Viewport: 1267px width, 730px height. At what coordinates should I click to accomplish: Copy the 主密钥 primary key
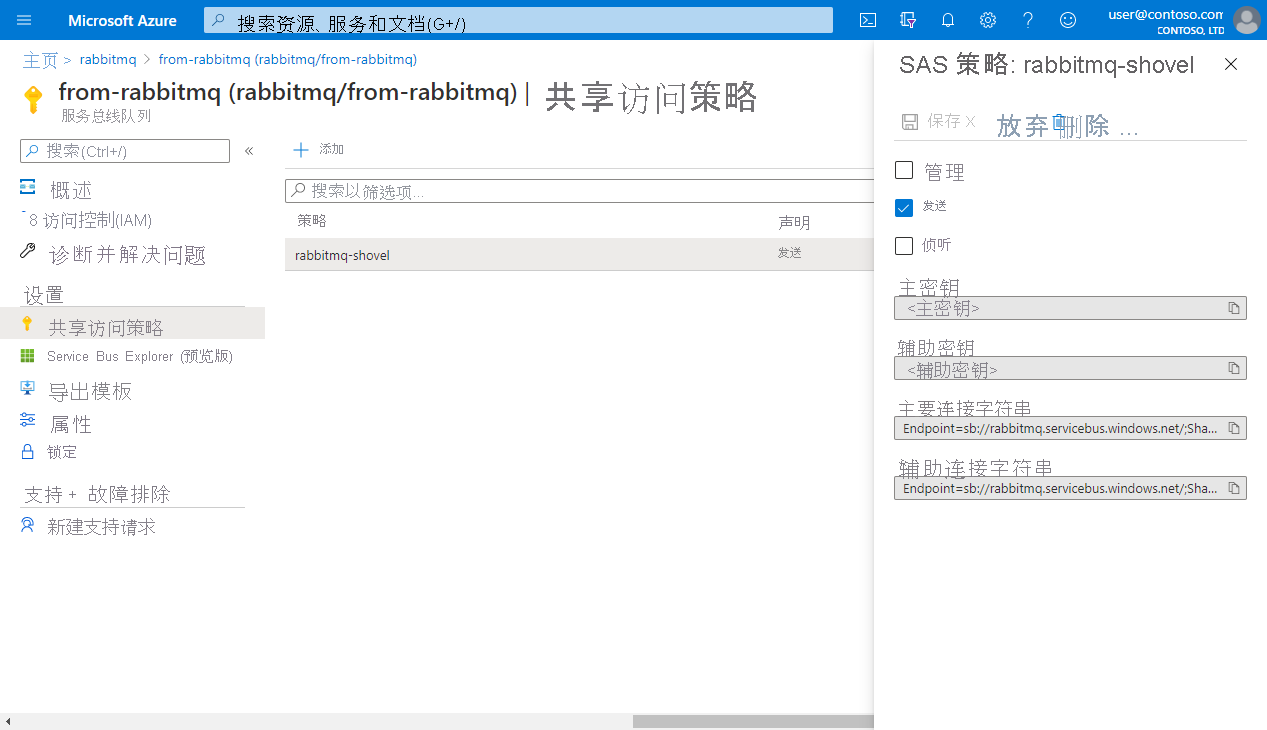click(x=1234, y=308)
